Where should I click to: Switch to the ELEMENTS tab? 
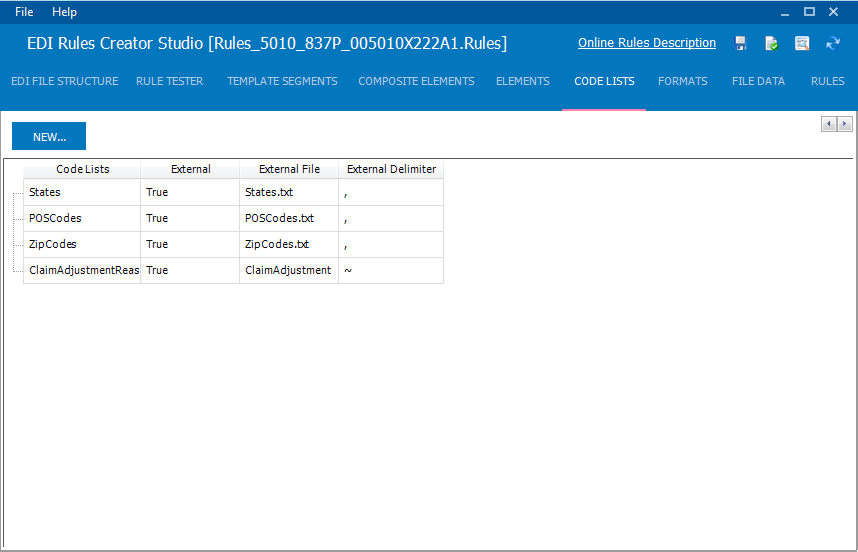click(x=523, y=81)
